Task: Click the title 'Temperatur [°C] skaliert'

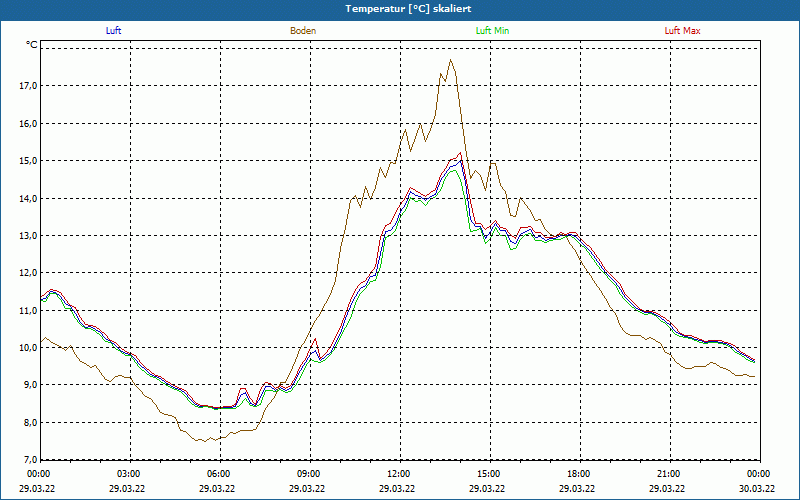Action: coord(408,9)
